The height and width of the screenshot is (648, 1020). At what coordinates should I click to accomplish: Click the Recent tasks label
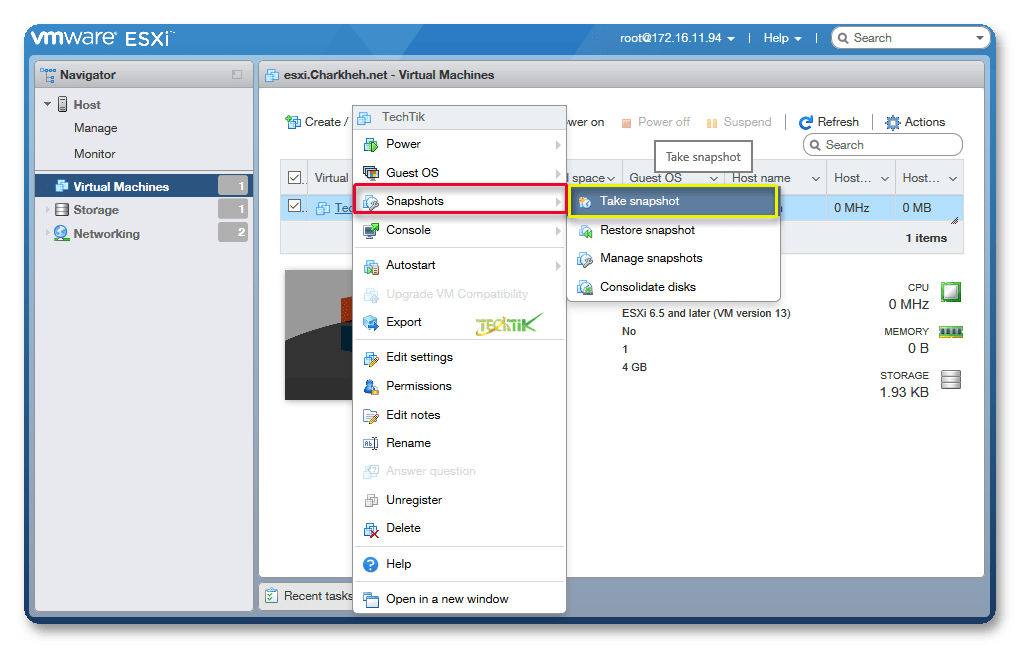click(x=318, y=596)
